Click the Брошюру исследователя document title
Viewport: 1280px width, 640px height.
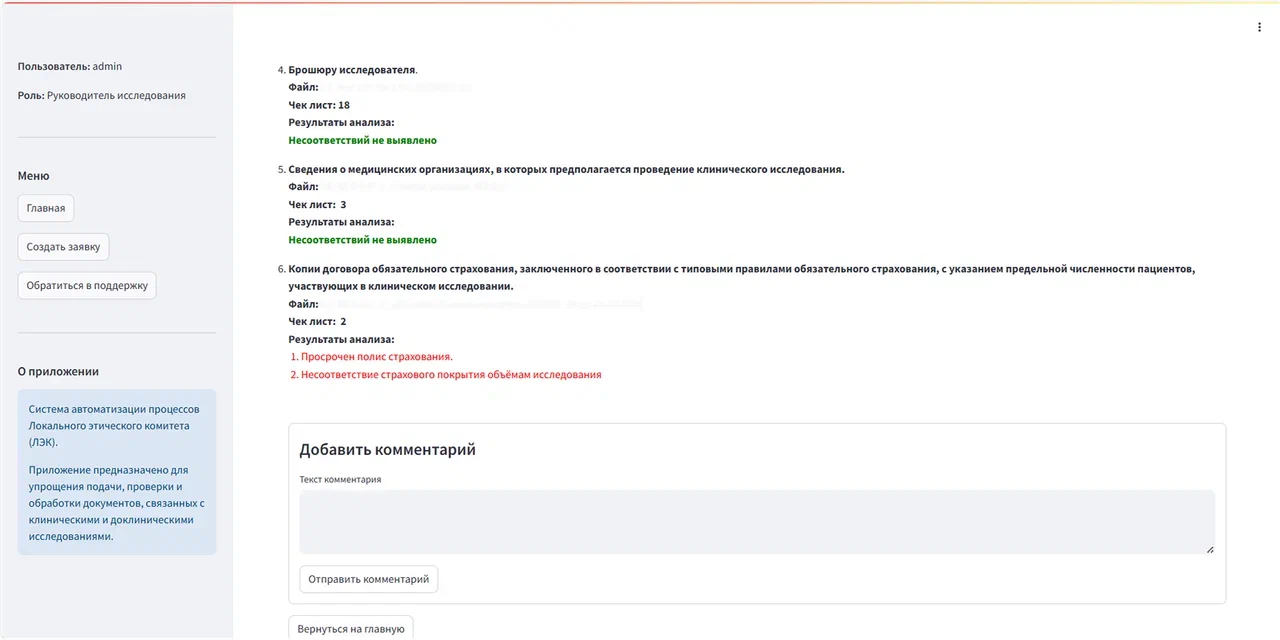[x=352, y=70]
